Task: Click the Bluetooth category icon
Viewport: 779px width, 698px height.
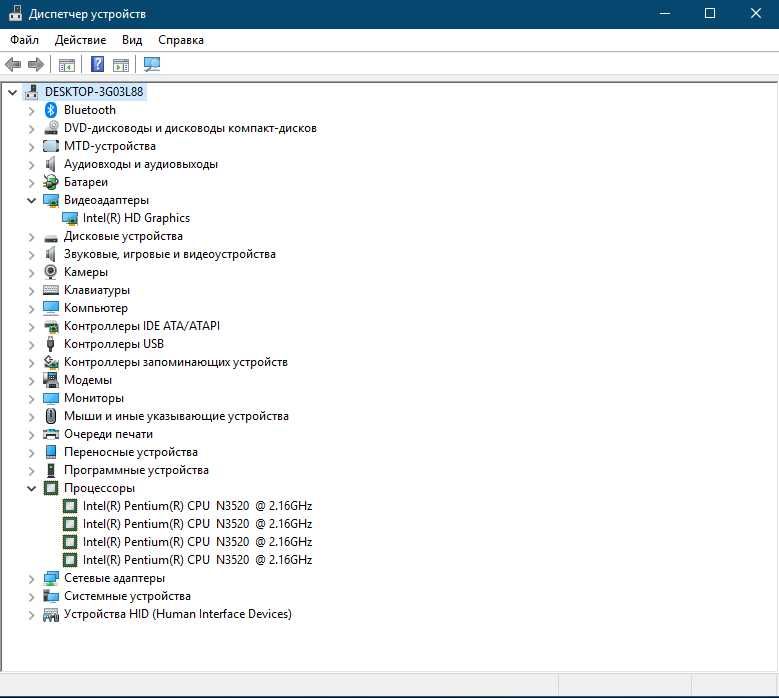Action: [x=51, y=110]
